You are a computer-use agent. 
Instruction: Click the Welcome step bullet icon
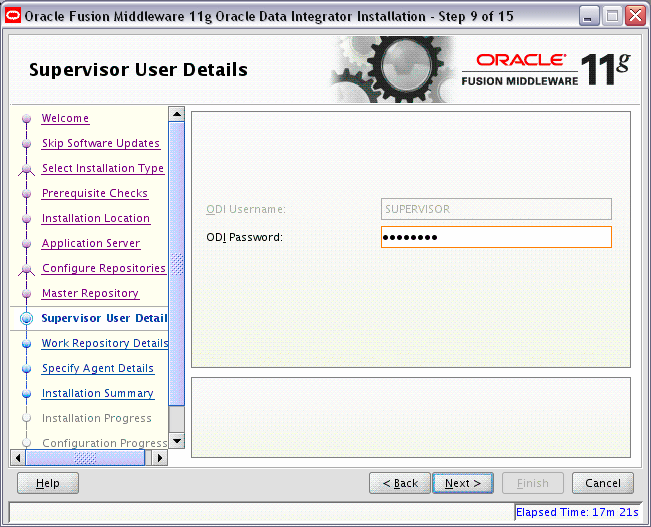pyautogui.click(x=27, y=119)
